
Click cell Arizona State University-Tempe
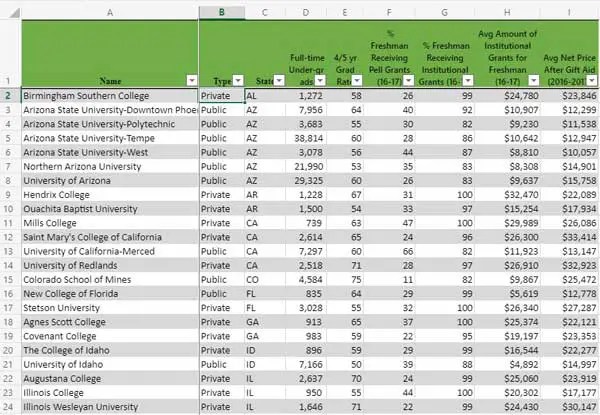coord(110,138)
